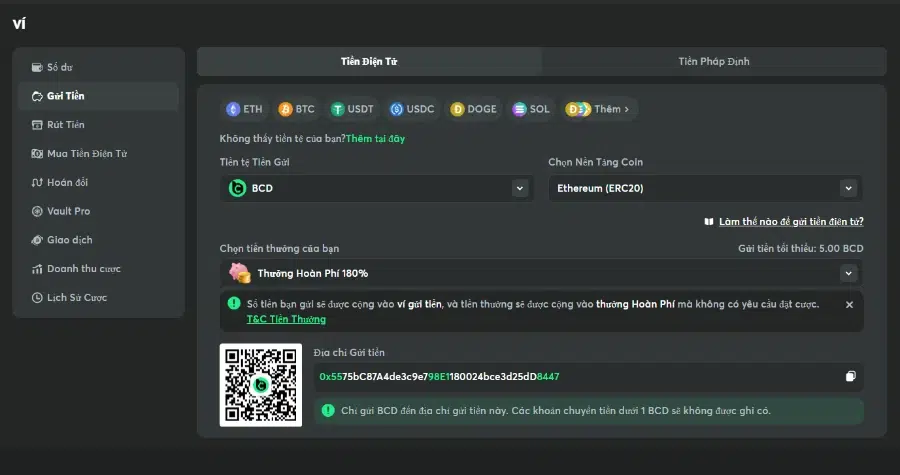Open Vault Pro from sidebar

(x=98, y=211)
